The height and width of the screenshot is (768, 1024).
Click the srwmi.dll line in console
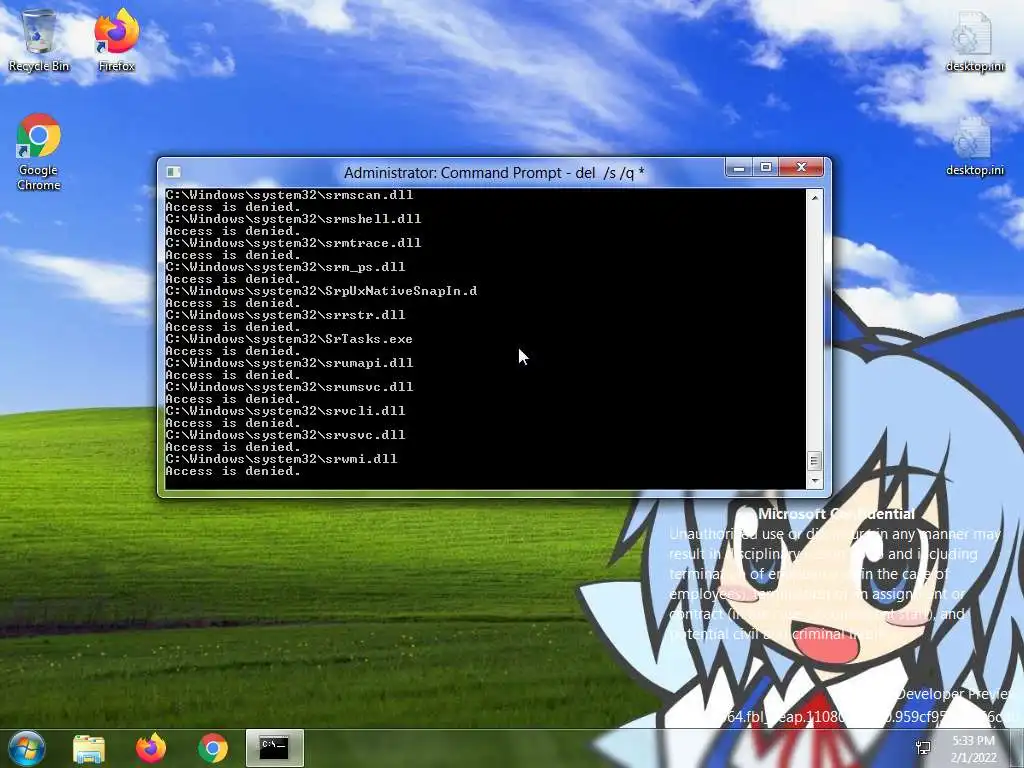click(281, 459)
